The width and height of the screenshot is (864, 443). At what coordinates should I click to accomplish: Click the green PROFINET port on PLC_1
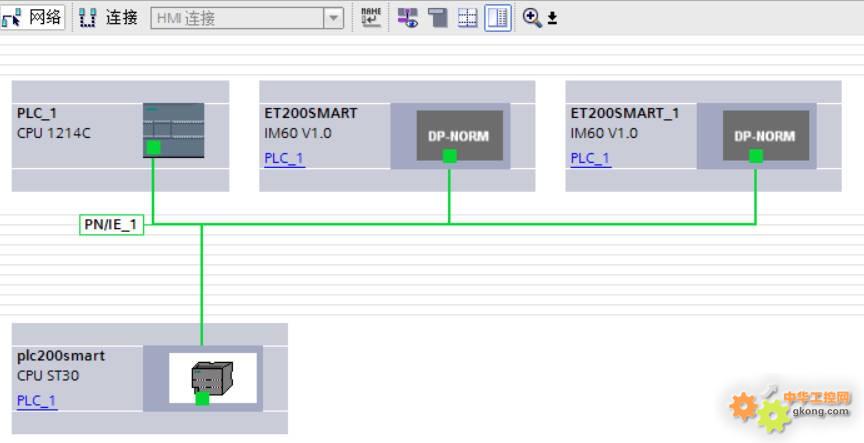pyautogui.click(x=153, y=148)
